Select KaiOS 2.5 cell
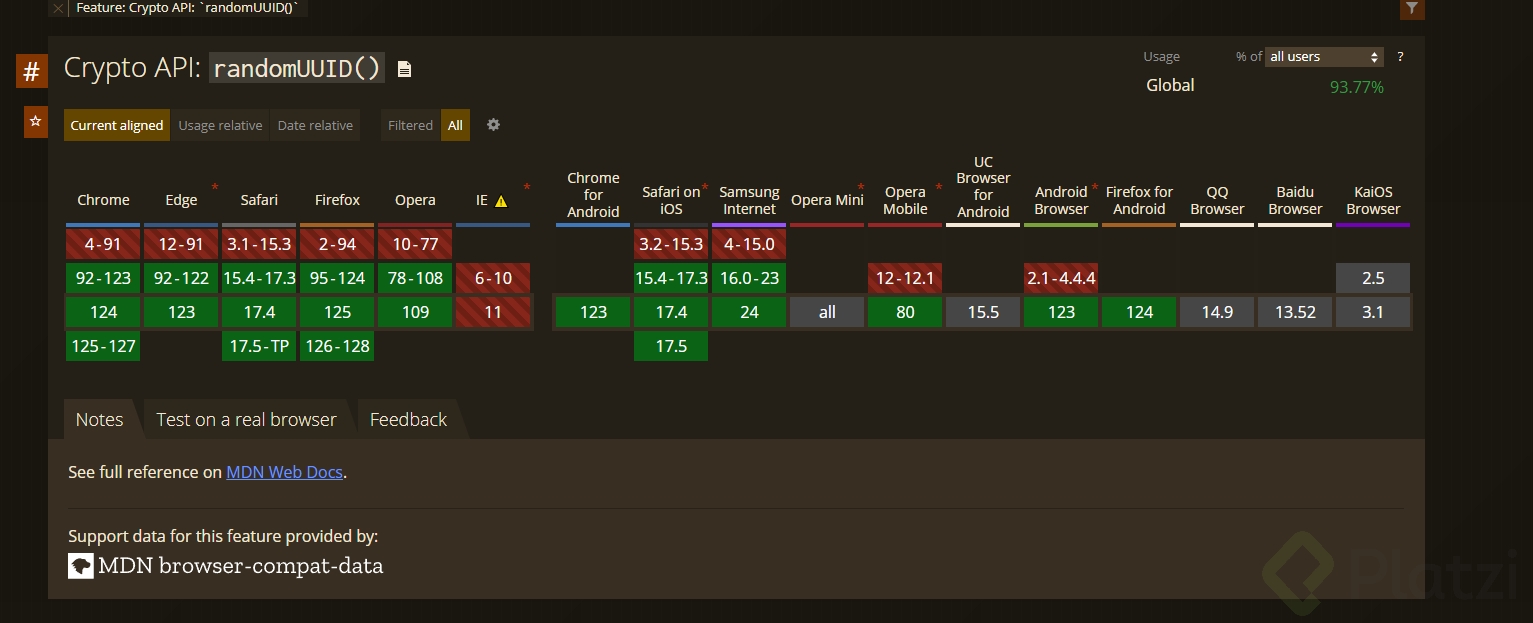 [x=1373, y=278]
